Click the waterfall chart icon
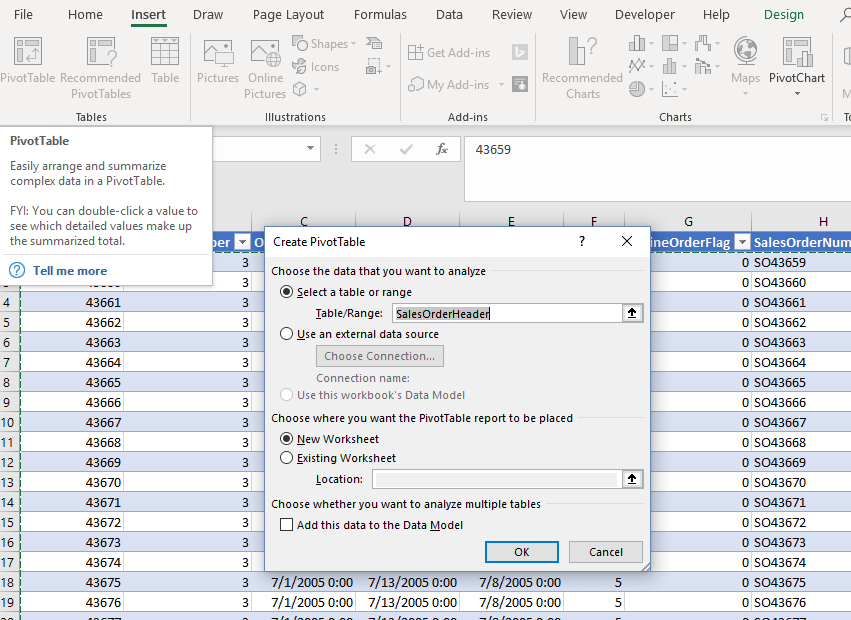851x620 pixels. click(703, 43)
